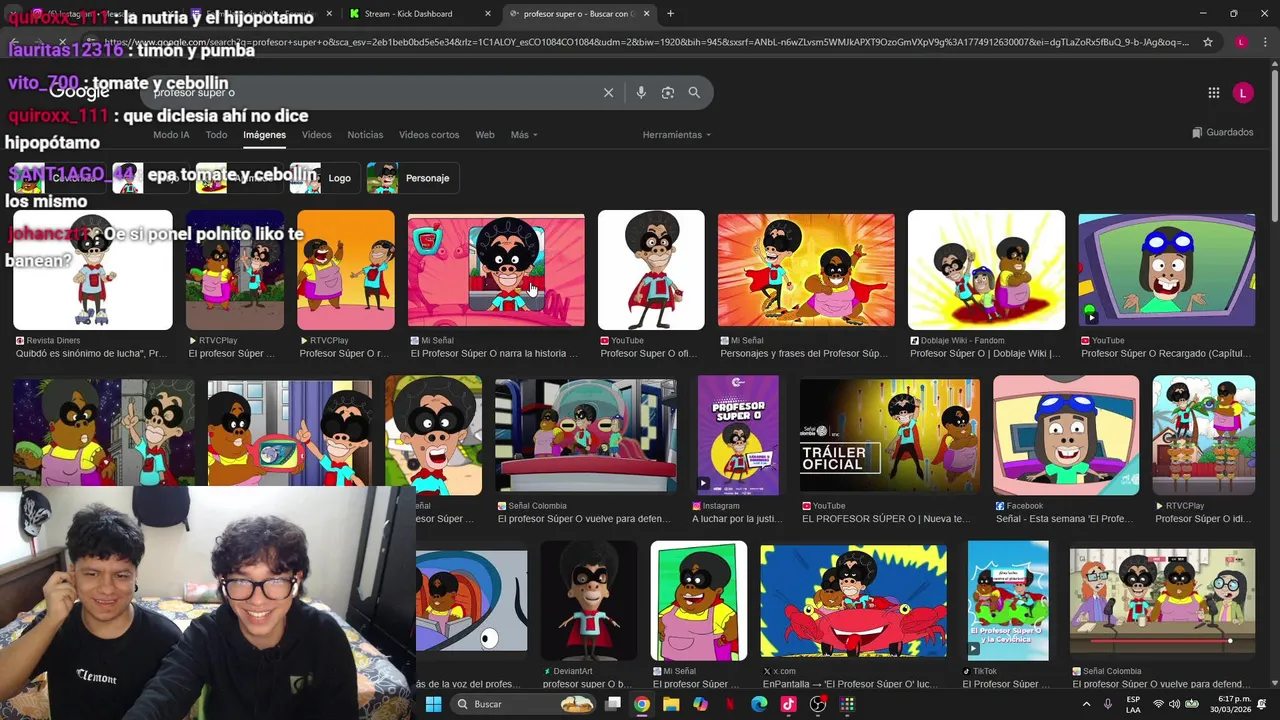
Task: Open TikTok El Profesor Súper thumbnail
Action: click(x=1008, y=601)
